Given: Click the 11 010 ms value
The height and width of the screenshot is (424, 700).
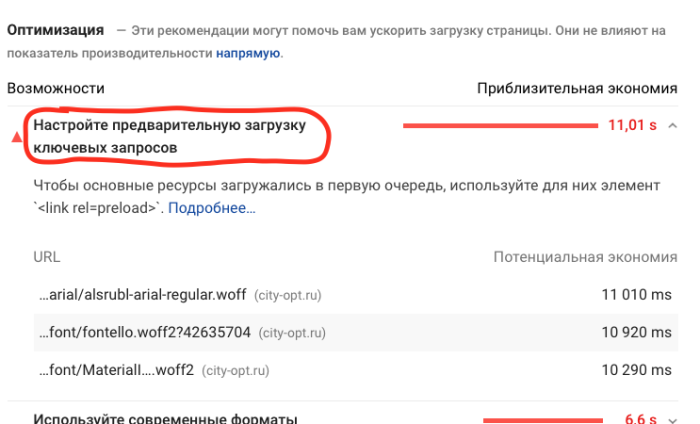Looking at the screenshot, I should tap(637, 295).
